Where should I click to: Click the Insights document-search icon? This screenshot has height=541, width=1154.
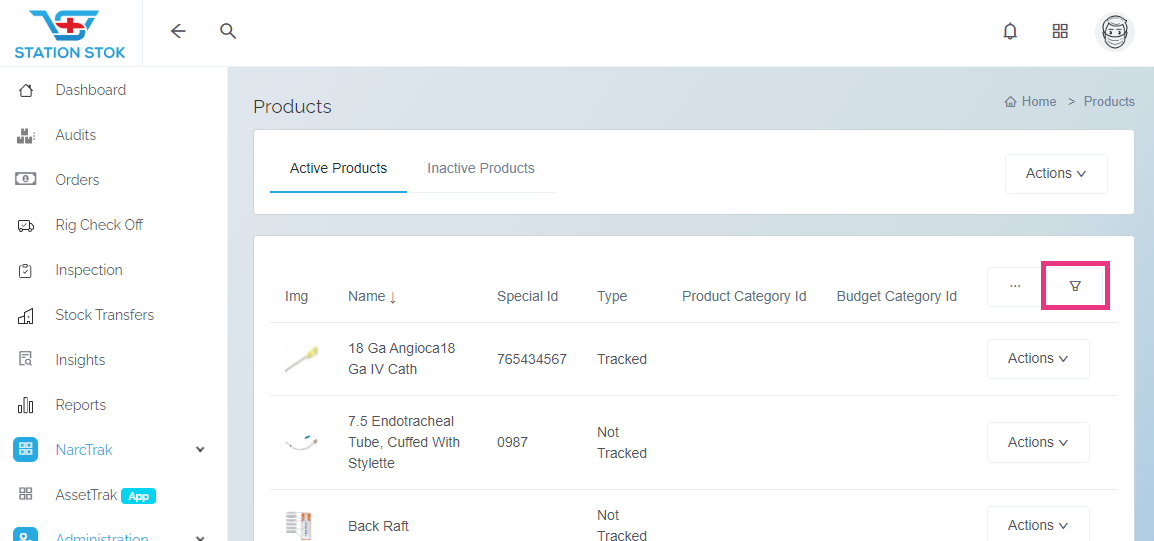(x=26, y=360)
